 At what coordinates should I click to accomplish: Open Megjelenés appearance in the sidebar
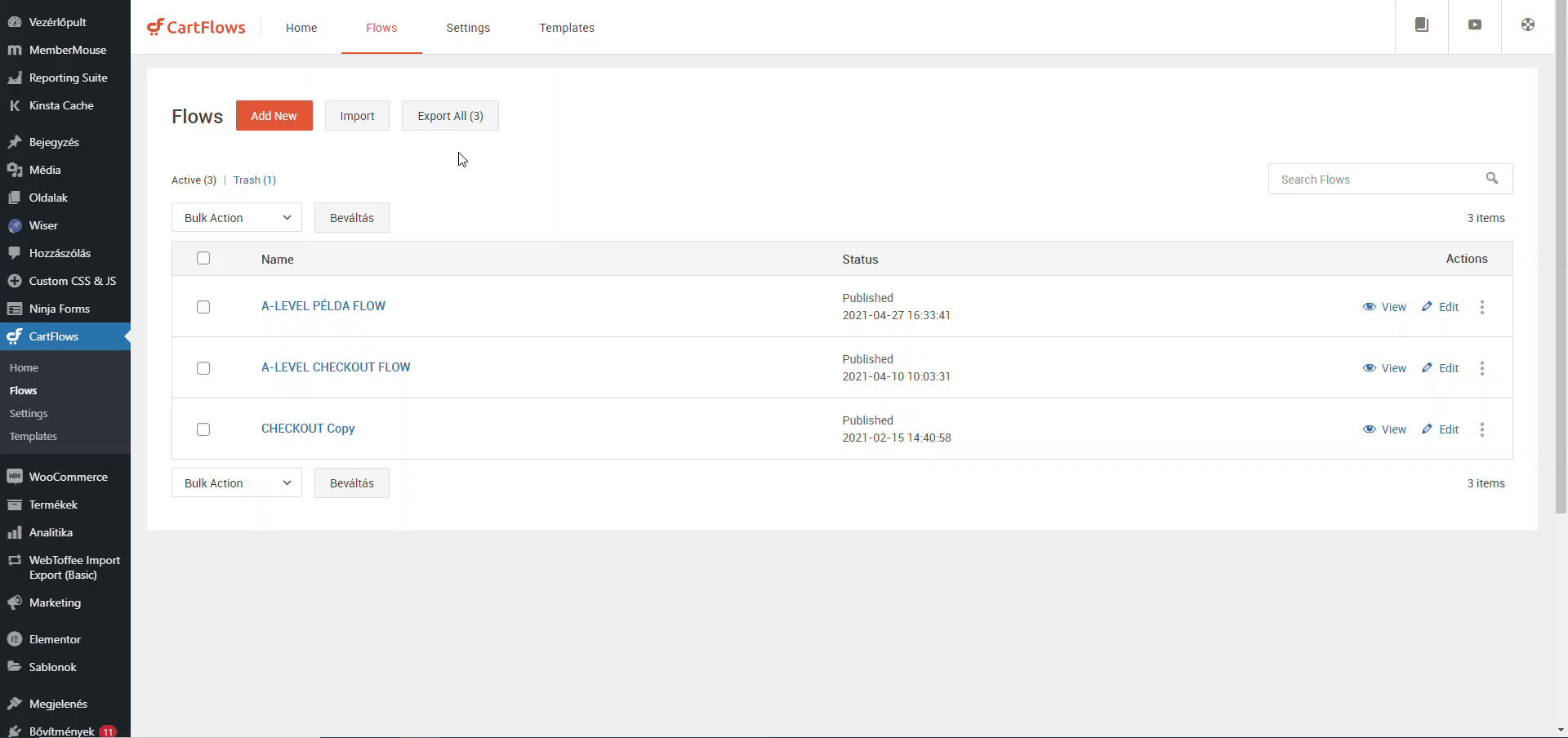[x=65, y=704]
